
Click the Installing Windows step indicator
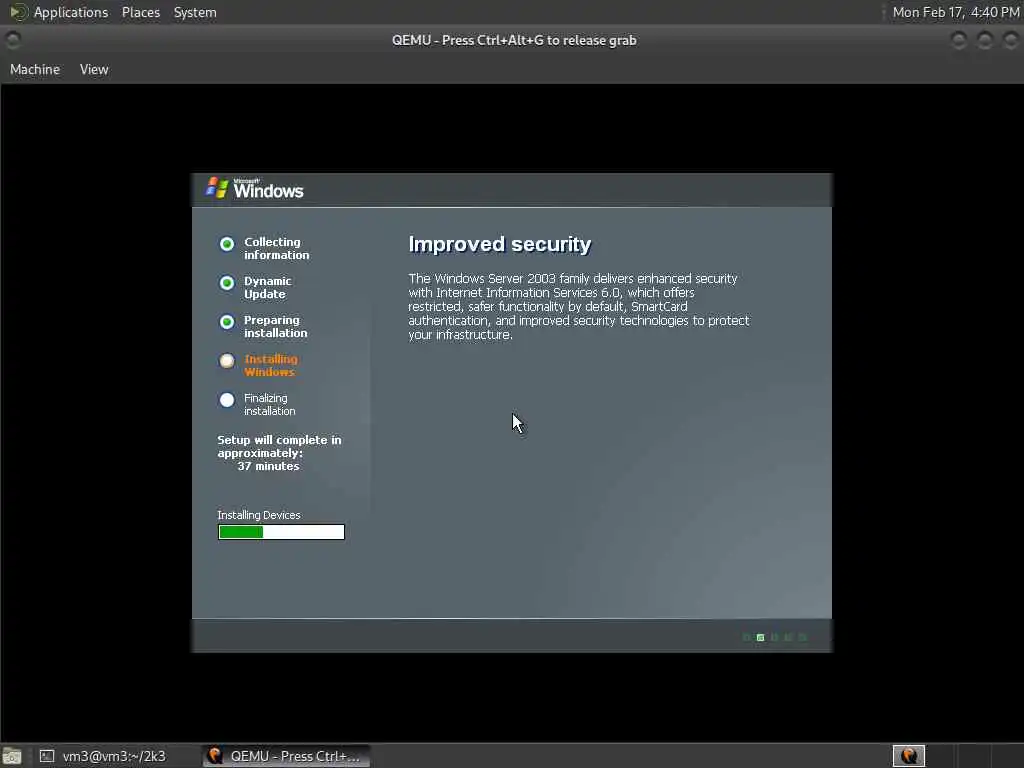(227, 360)
